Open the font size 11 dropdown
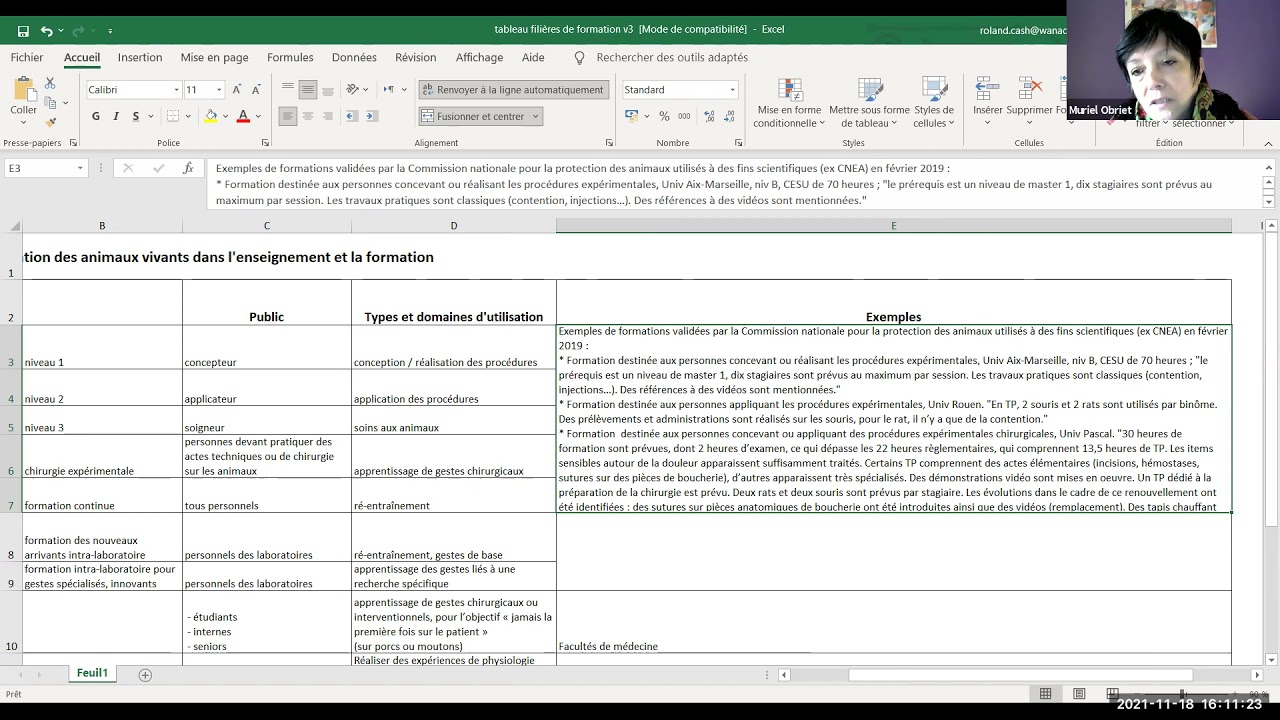This screenshot has height=720, width=1280. pos(219,90)
